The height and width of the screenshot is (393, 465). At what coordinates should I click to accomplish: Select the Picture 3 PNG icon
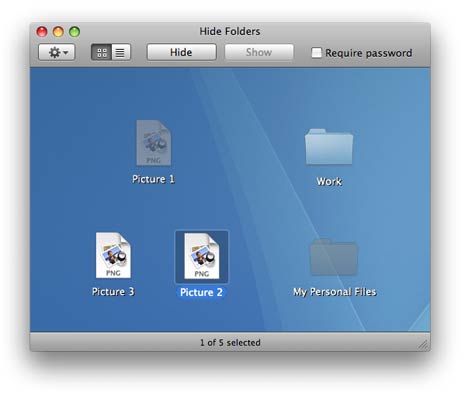[113, 255]
